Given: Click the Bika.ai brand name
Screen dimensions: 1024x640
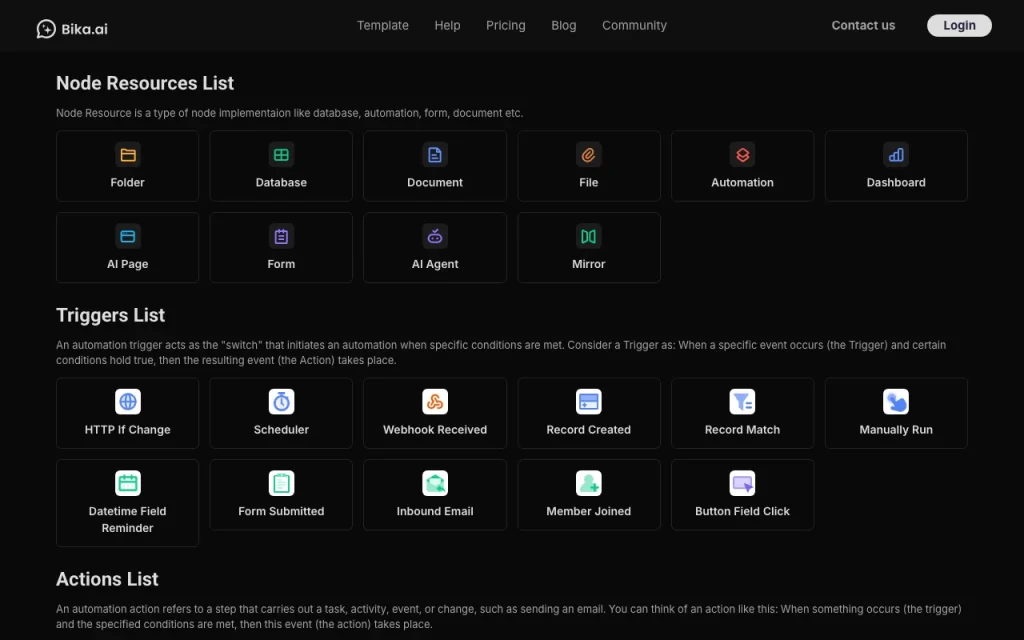Looking at the screenshot, I should click(x=84, y=29).
